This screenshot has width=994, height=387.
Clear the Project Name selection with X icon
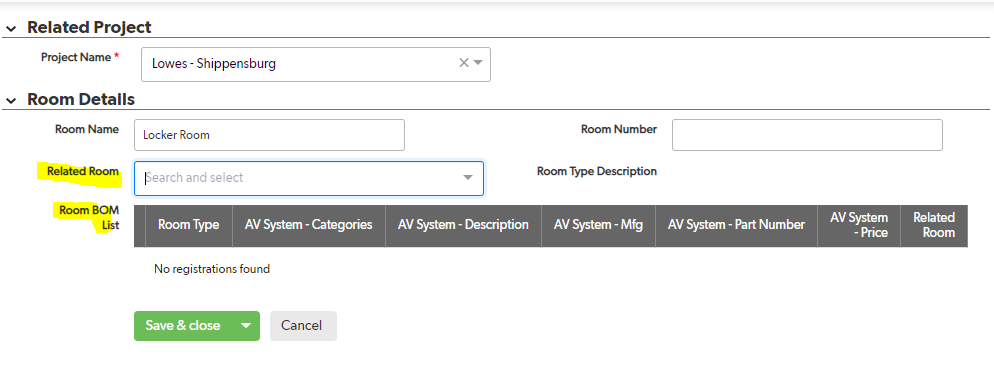tap(463, 63)
